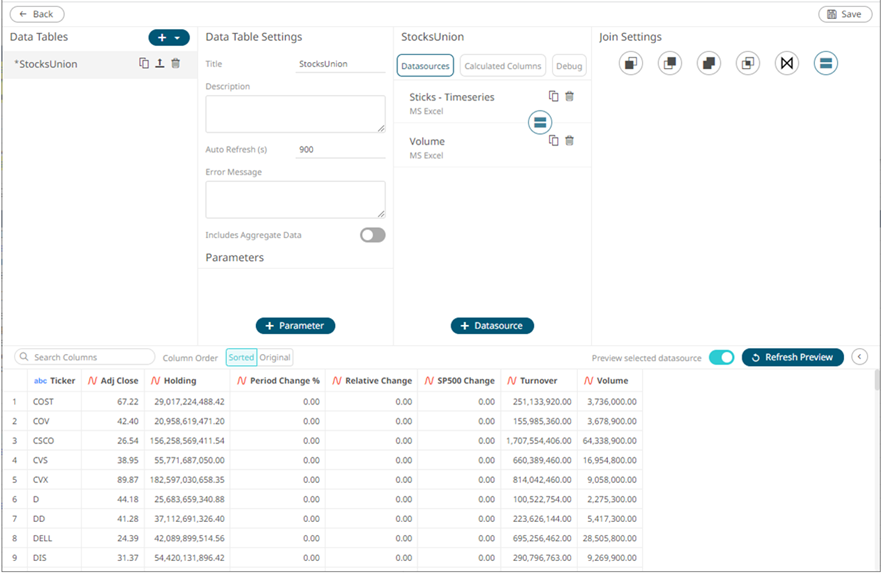Click the upload icon beside StocksUnion
Screen dimensions: 883x575
pos(159,64)
